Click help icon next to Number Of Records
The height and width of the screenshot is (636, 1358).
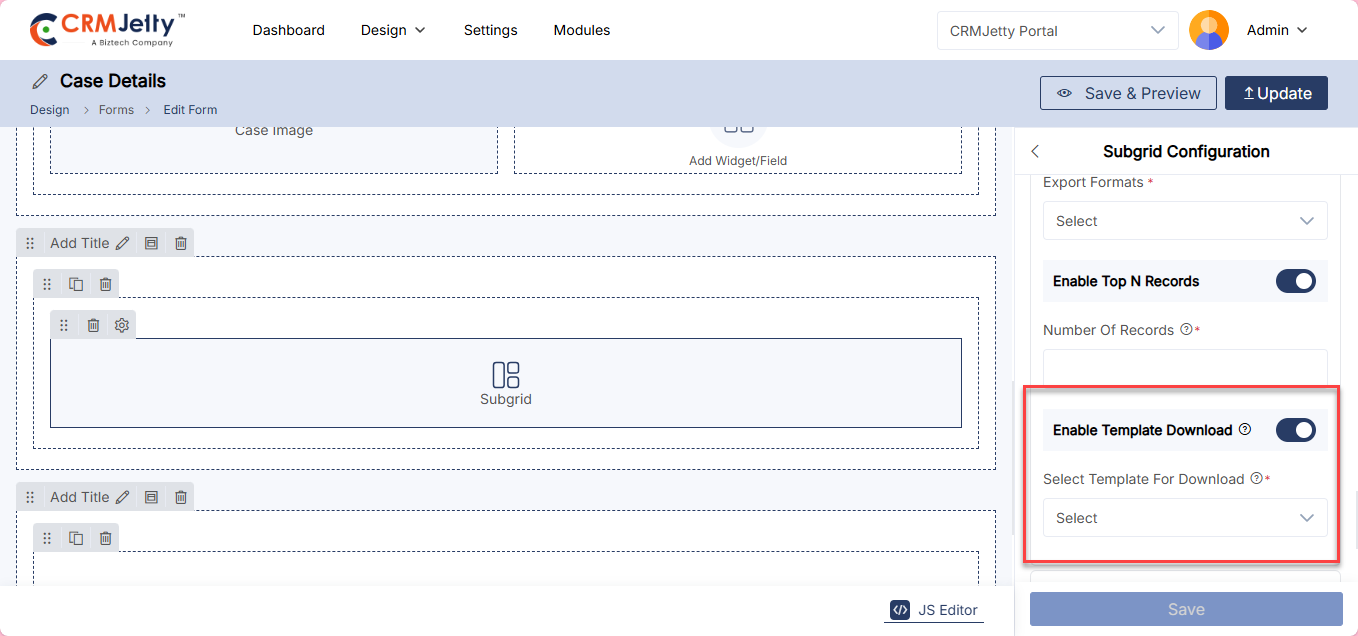1186,329
